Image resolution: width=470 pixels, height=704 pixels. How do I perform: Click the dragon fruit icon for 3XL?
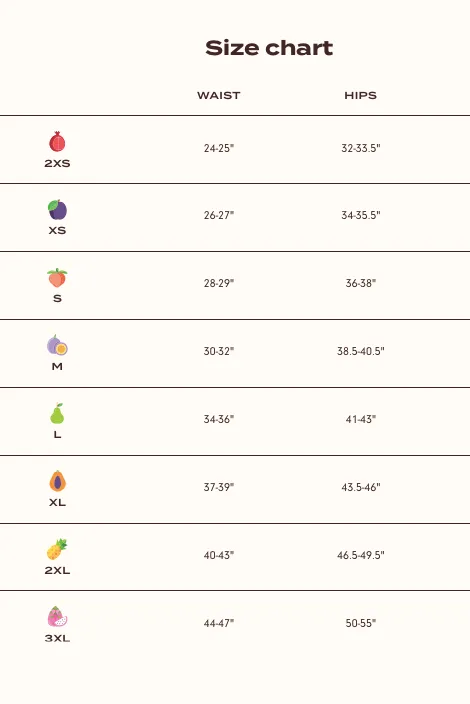(x=57, y=617)
